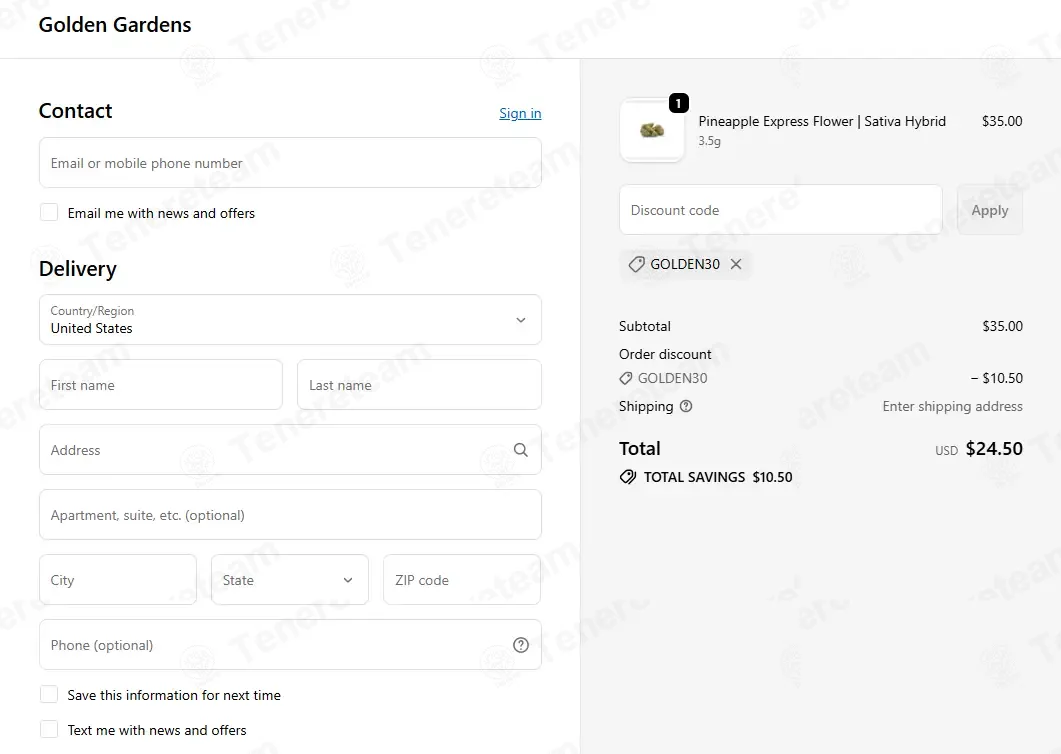The image size is (1061, 754).
Task: Focus the Discount code field
Action: coord(781,210)
